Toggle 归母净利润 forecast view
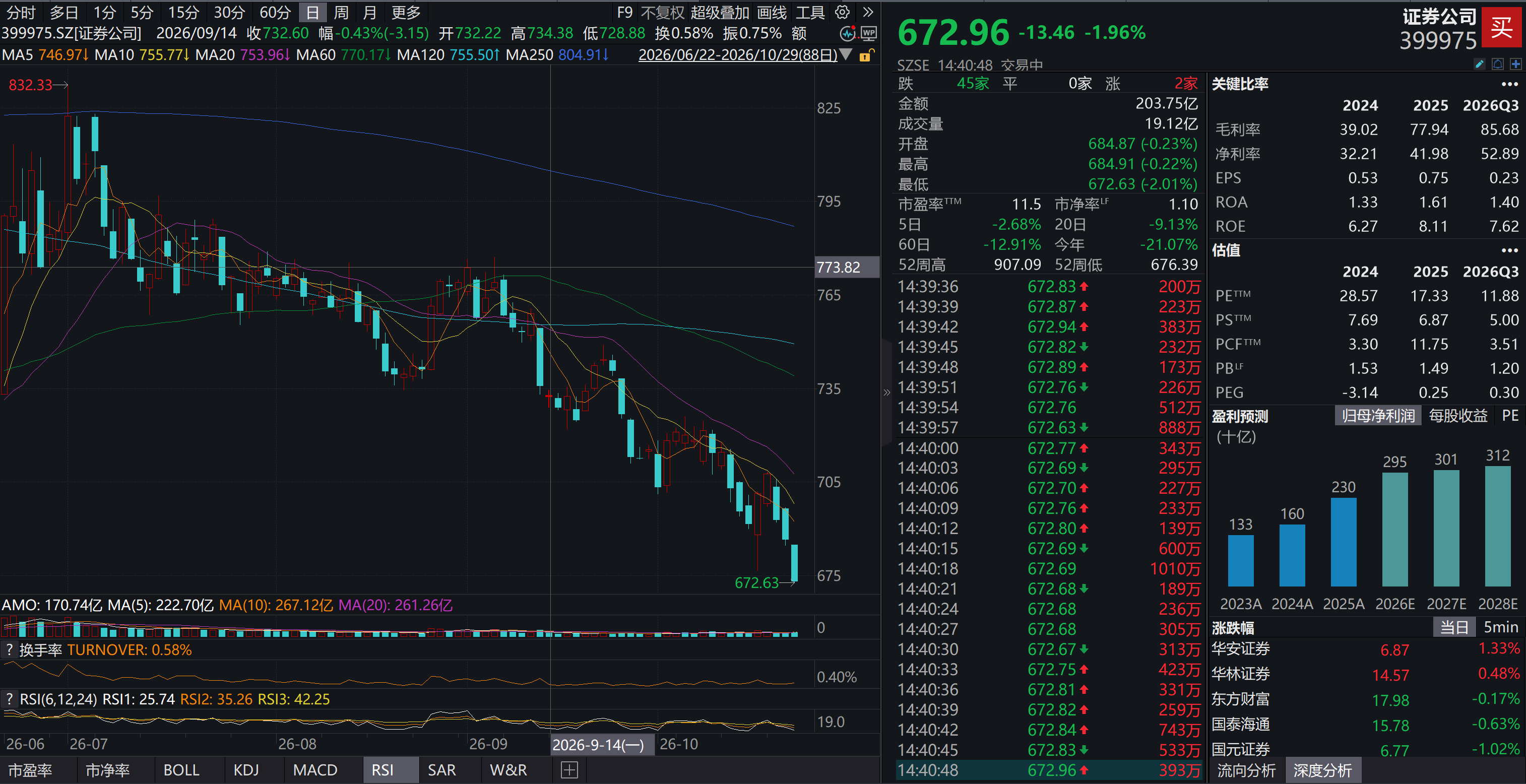Viewport: 1526px width, 784px height. pyautogui.click(x=1378, y=416)
